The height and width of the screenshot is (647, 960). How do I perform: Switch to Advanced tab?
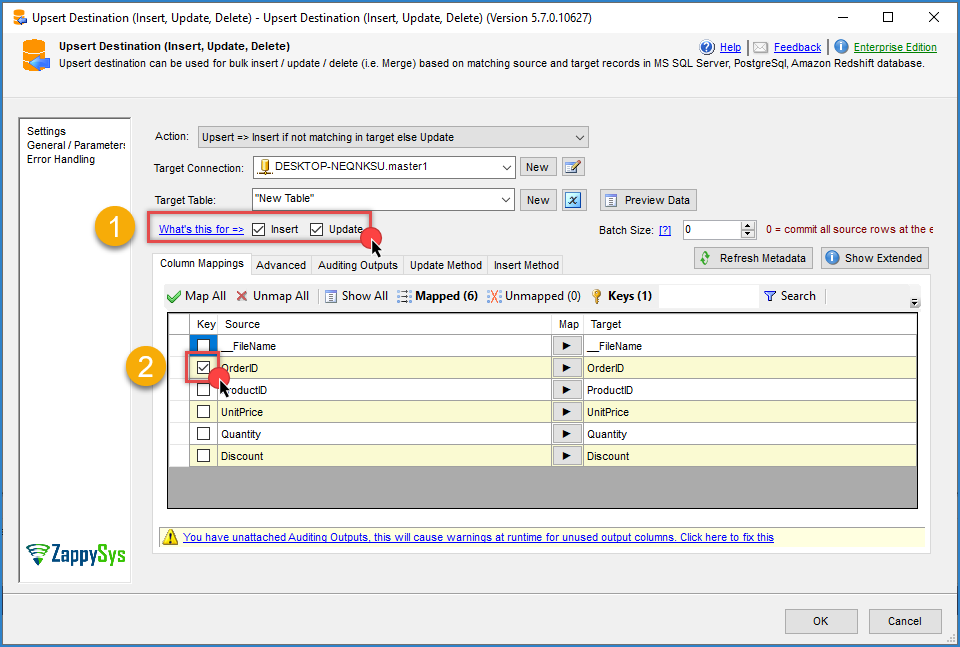[281, 266]
